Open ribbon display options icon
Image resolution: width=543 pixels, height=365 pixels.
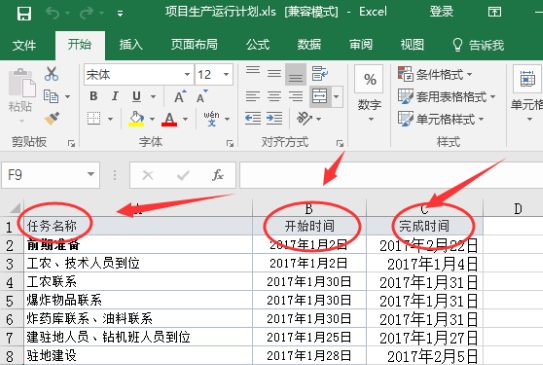click(494, 12)
